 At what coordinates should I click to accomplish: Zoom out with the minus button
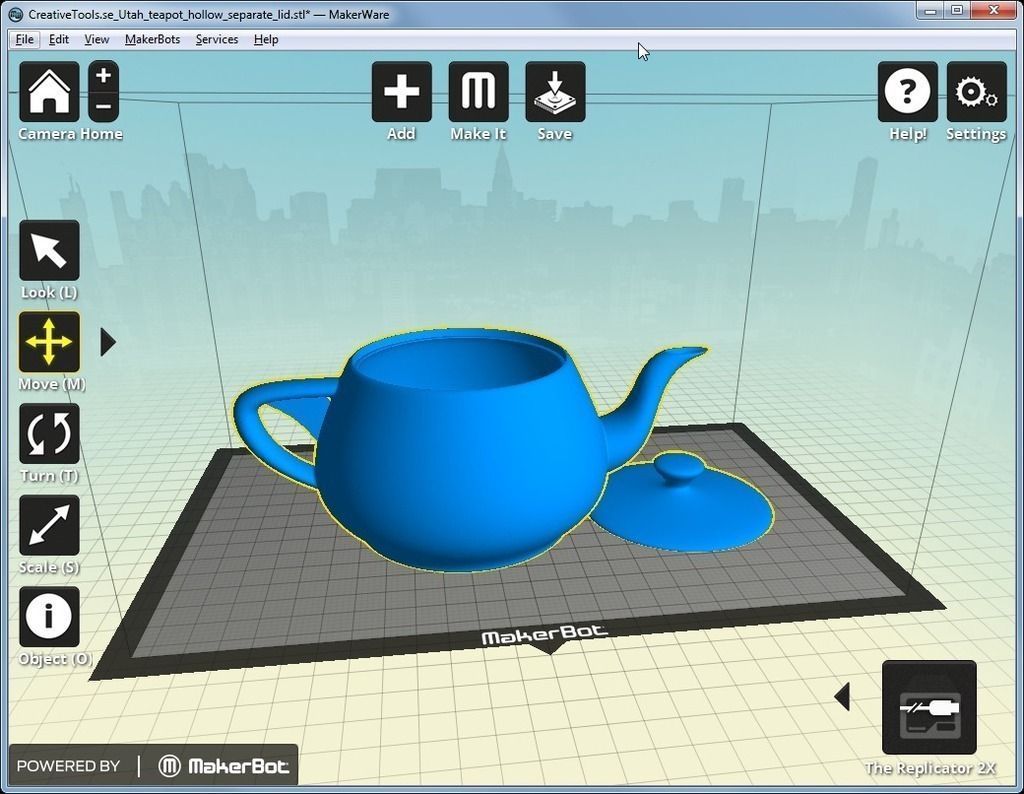pyautogui.click(x=103, y=106)
